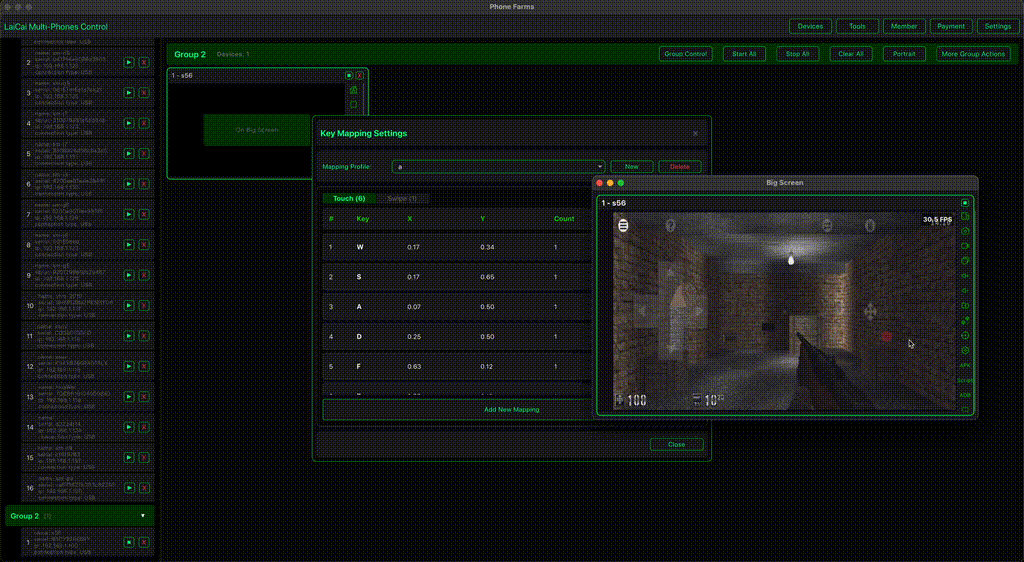Toggle the stop indicator on Big Screen panel

[x=965, y=203]
